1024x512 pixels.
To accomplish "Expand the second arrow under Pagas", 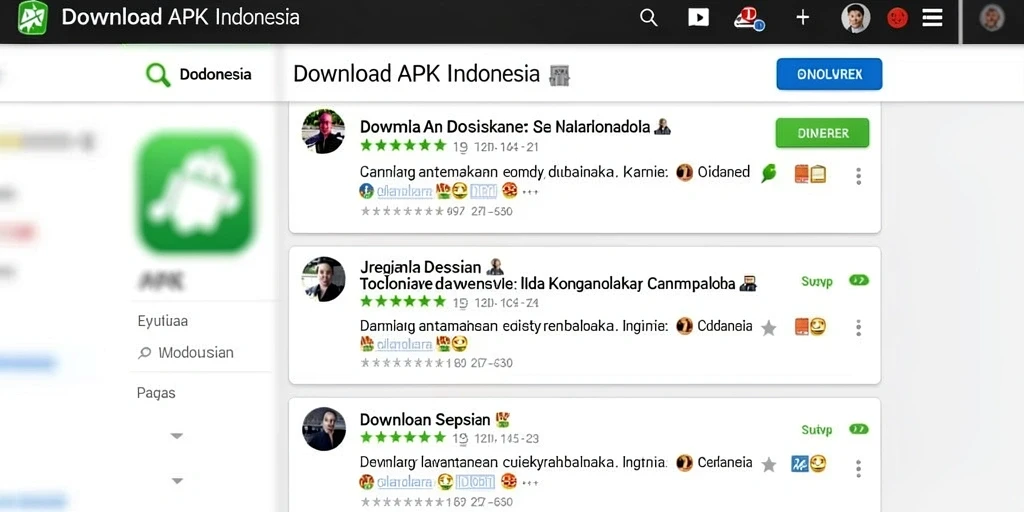I will (x=176, y=481).
